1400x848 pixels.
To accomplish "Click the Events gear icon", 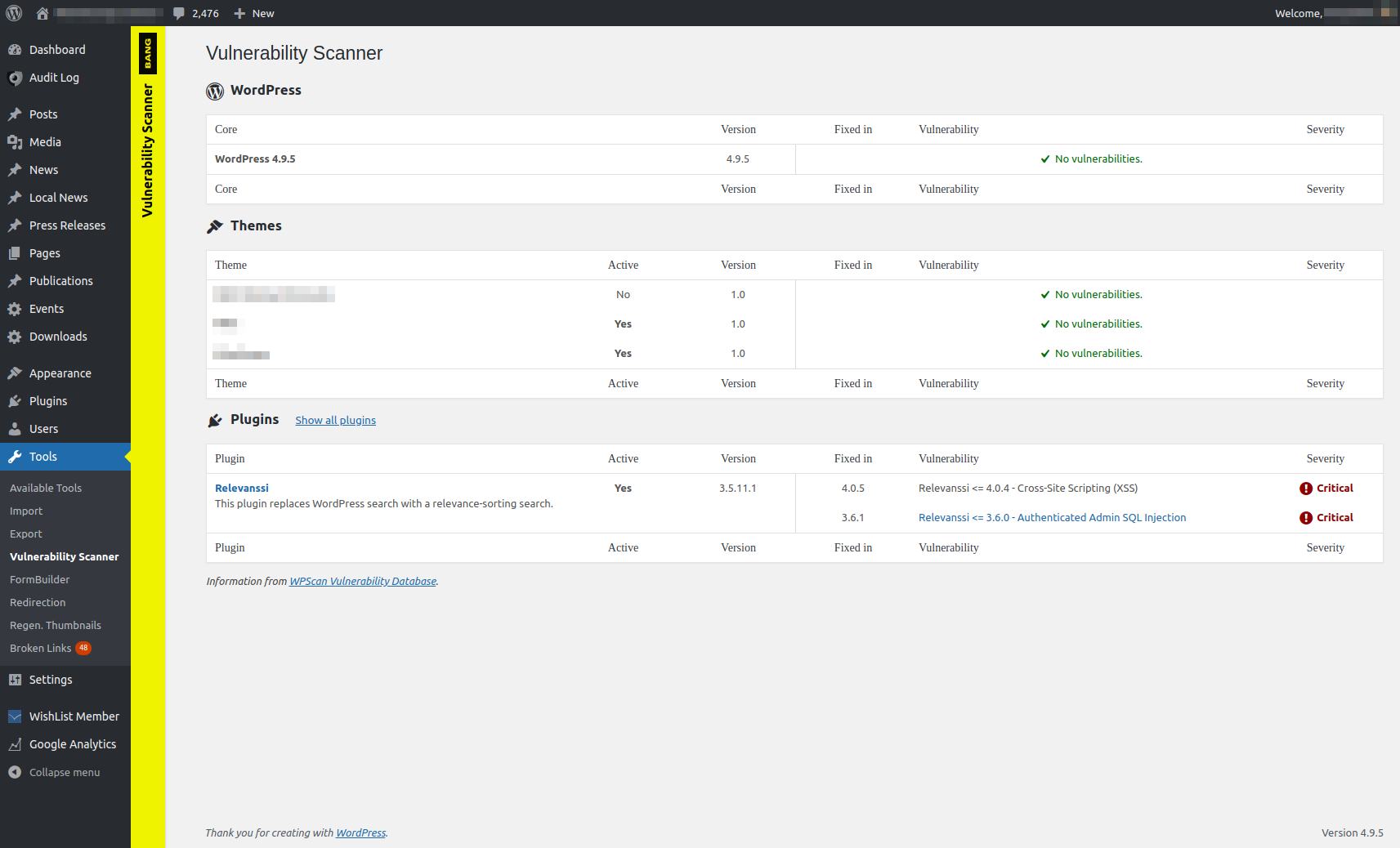I will [15, 309].
